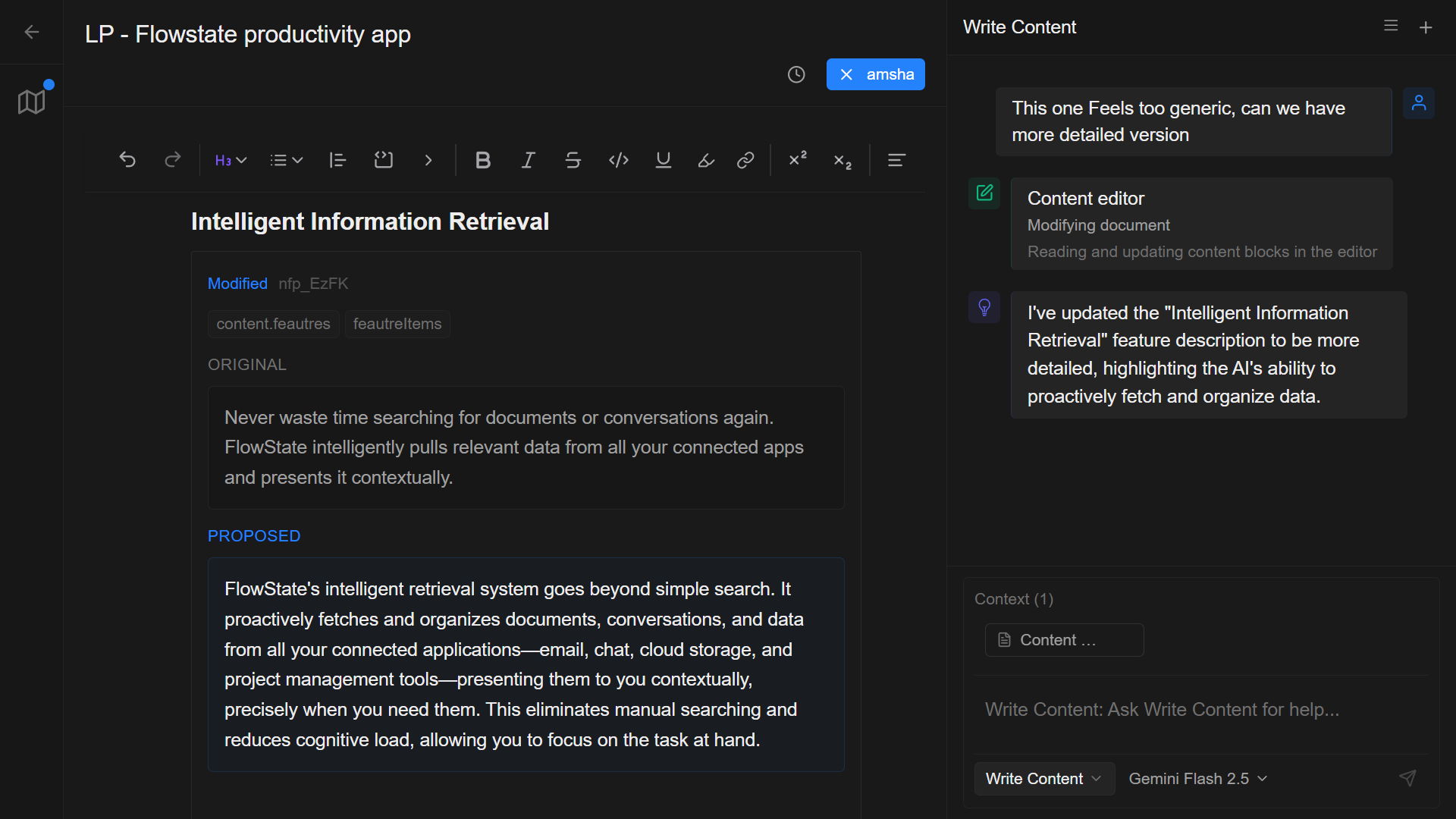This screenshot has height=819, width=1456.
Task: Click the PROPOSED label
Action: pos(254,536)
